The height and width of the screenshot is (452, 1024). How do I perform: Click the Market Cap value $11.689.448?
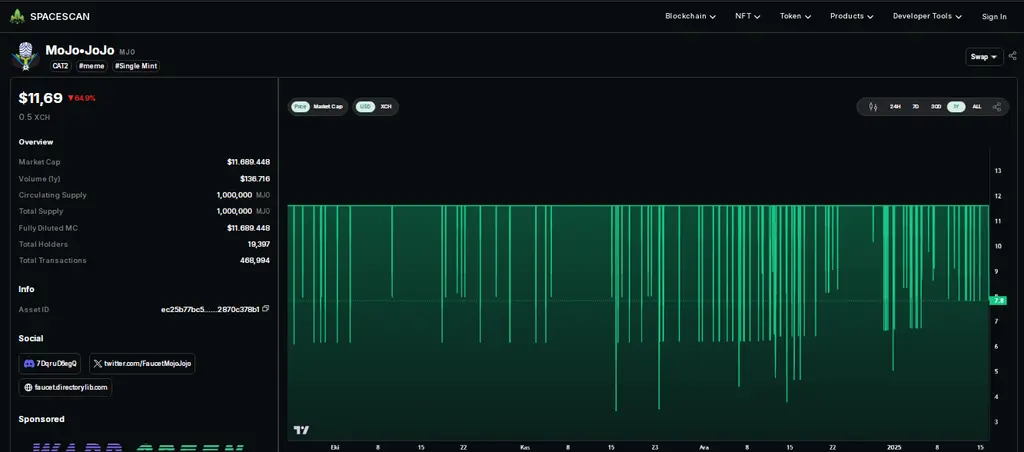click(248, 162)
